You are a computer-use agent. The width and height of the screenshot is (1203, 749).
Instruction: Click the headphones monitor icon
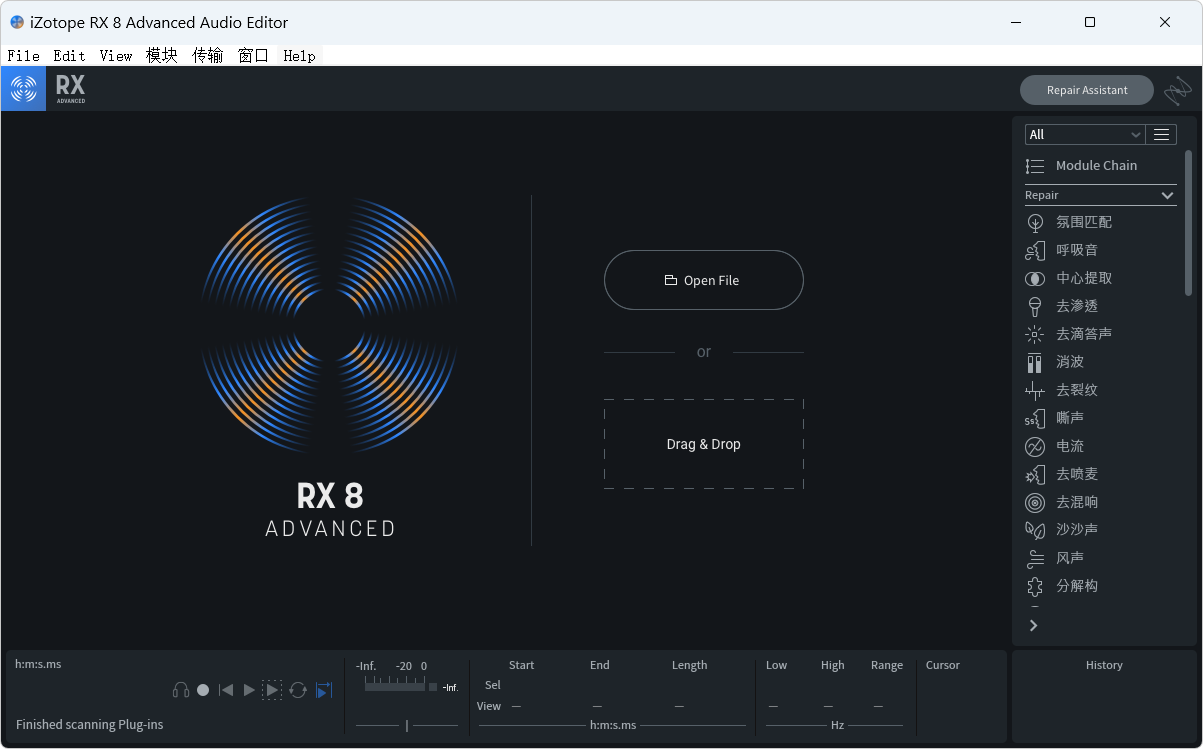(181, 690)
